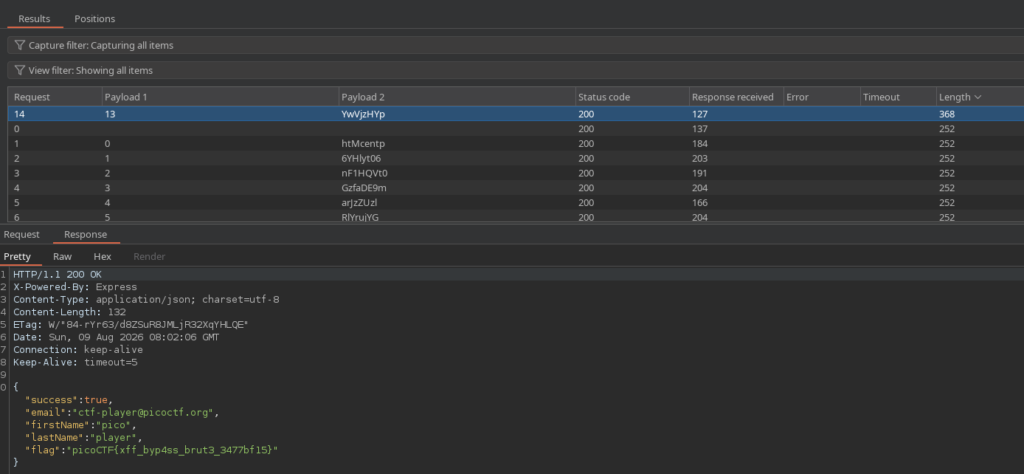Select the row with payload RlYrujYG

[515, 217]
